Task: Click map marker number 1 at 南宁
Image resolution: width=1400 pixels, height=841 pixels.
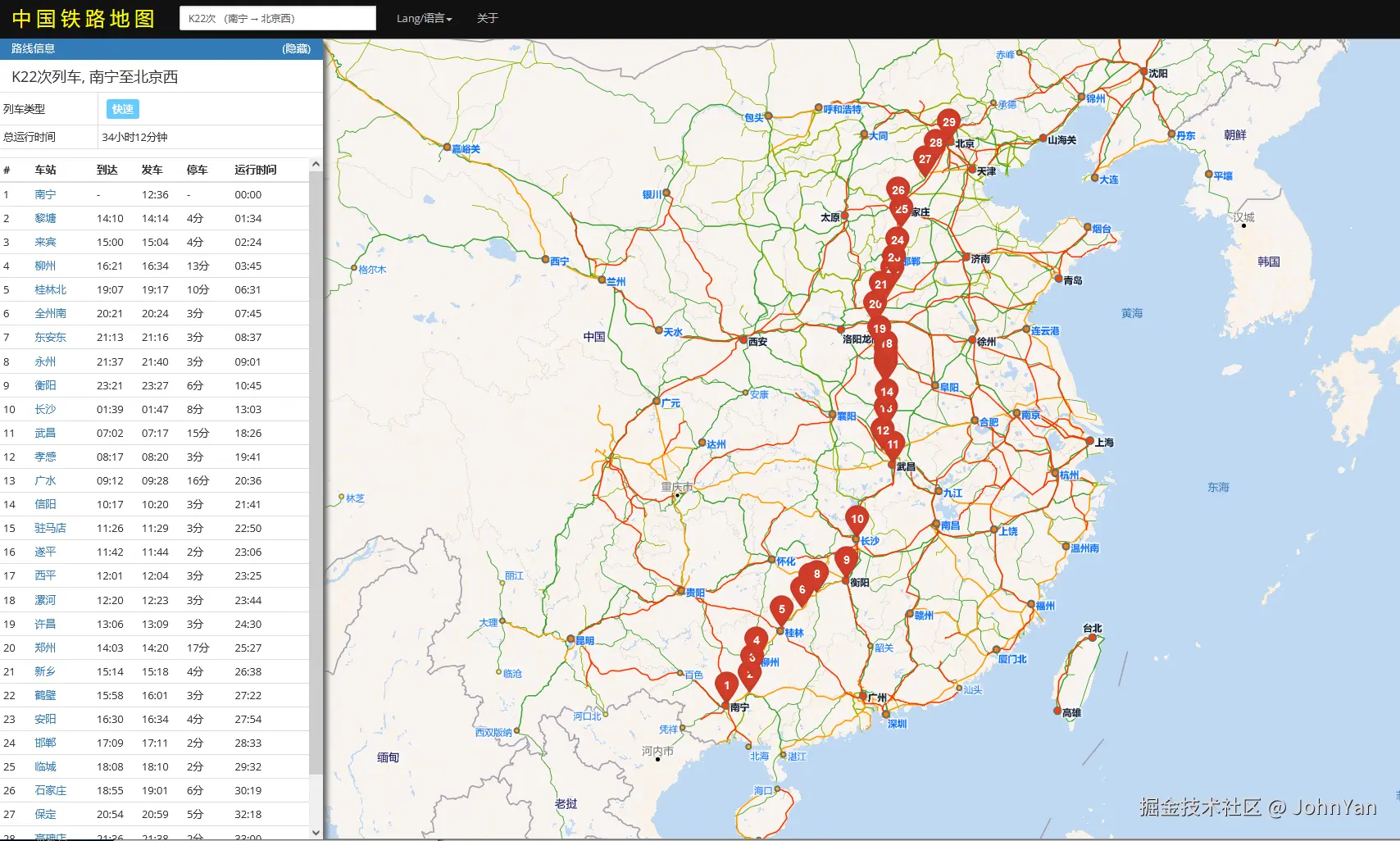Action: tap(726, 687)
